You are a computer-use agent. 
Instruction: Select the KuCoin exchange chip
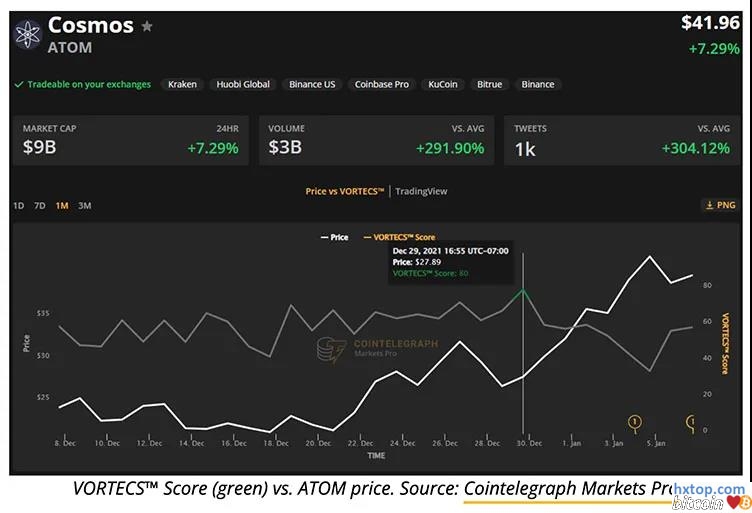[441, 84]
